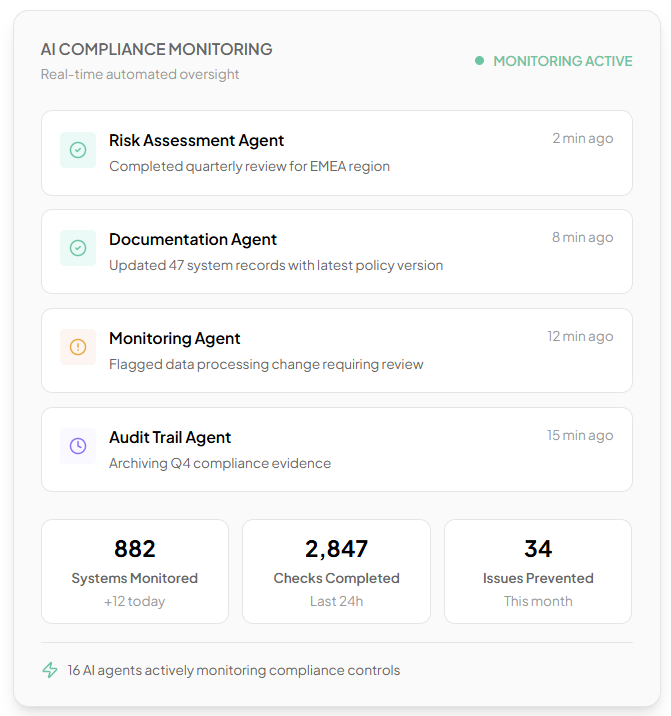Select the 2,847 Checks Completed stat card
This screenshot has width=671, height=716.
[x=336, y=571]
